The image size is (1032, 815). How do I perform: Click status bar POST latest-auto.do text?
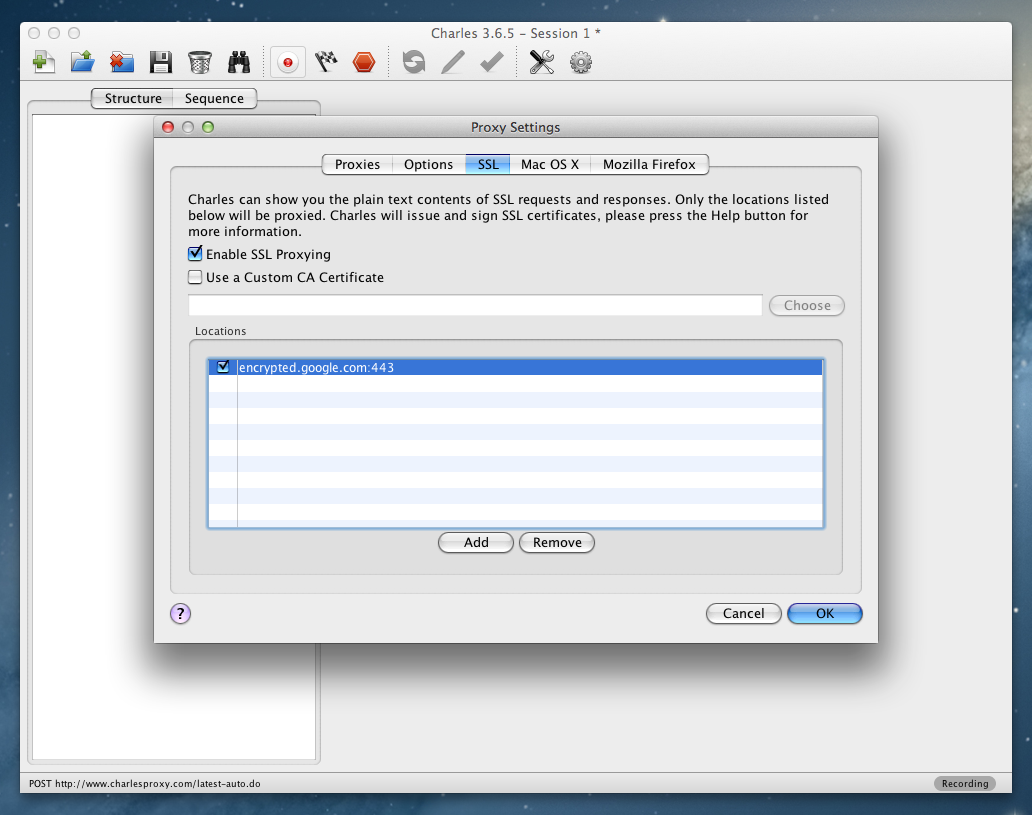pos(145,783)
